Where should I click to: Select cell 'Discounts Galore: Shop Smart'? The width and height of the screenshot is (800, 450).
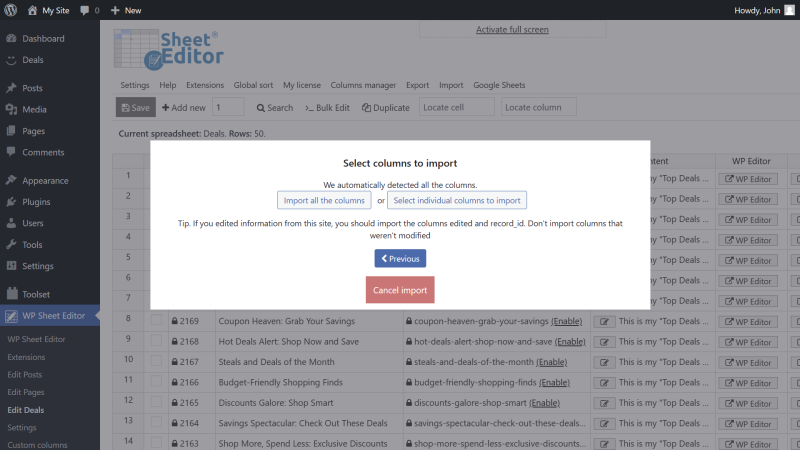[x=309, y=403]
